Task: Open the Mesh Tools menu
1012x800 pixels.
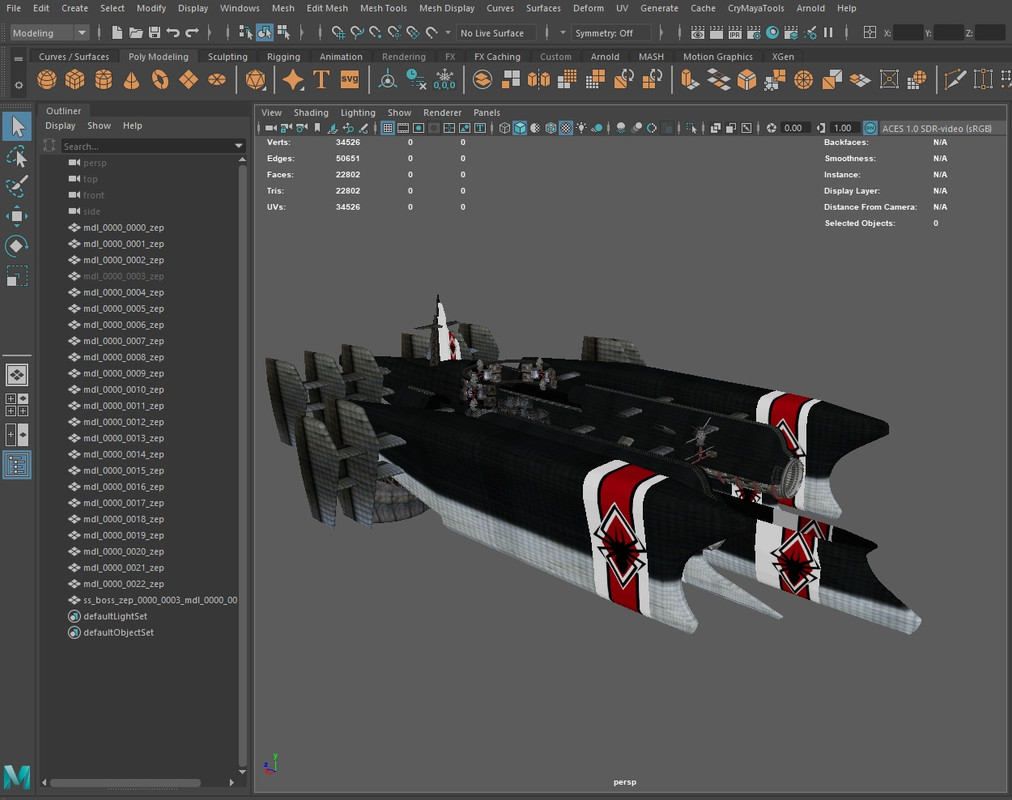Action: pos(383,8)
